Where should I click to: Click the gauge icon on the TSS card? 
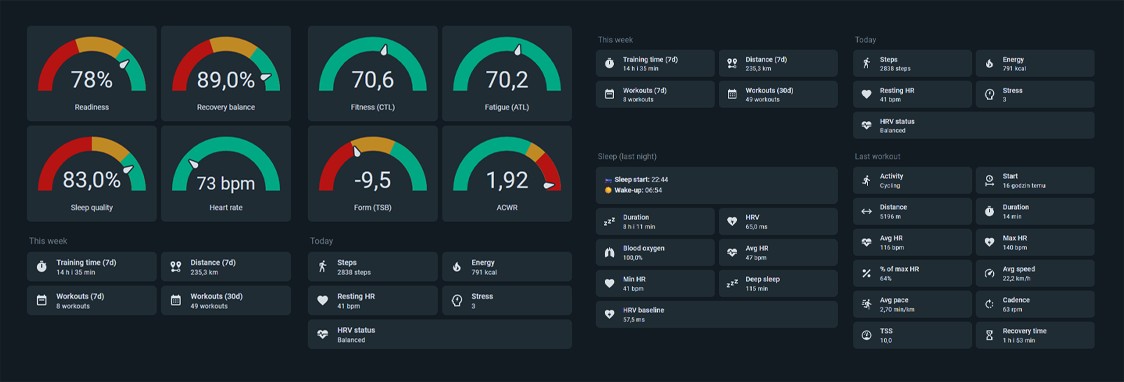click(867, 335)
